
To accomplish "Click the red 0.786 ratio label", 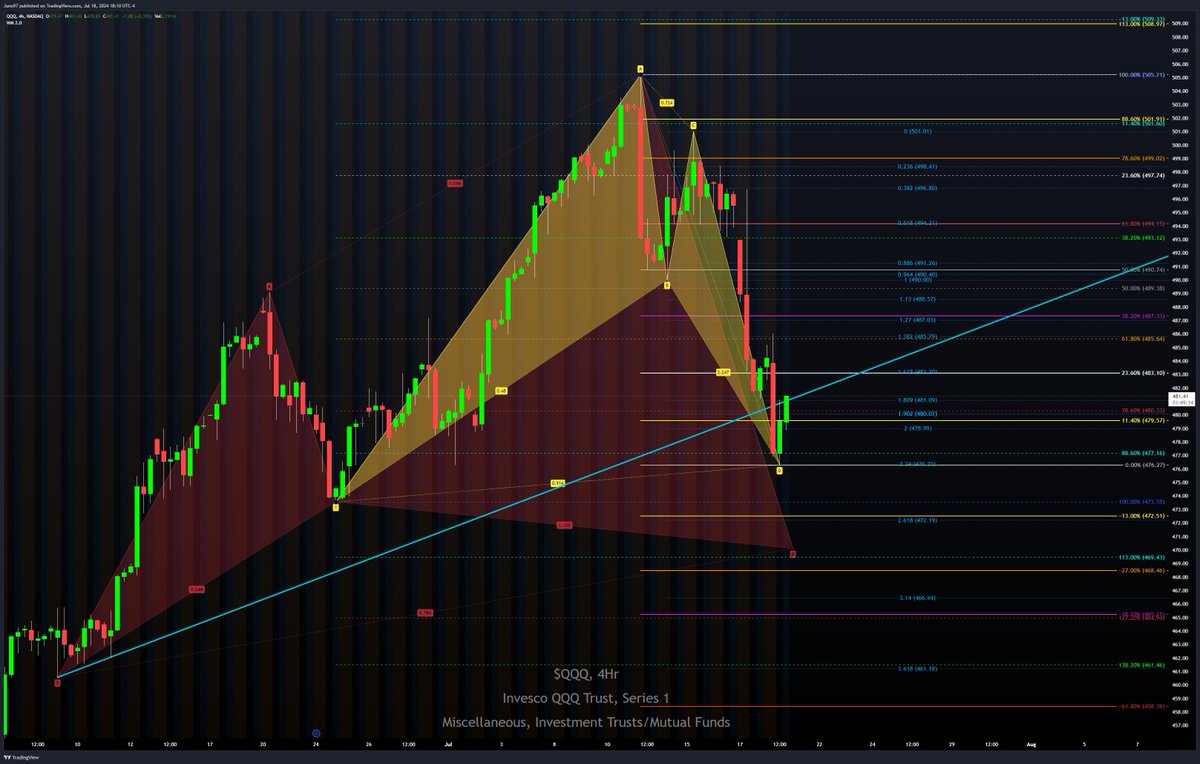I will 425,613.
